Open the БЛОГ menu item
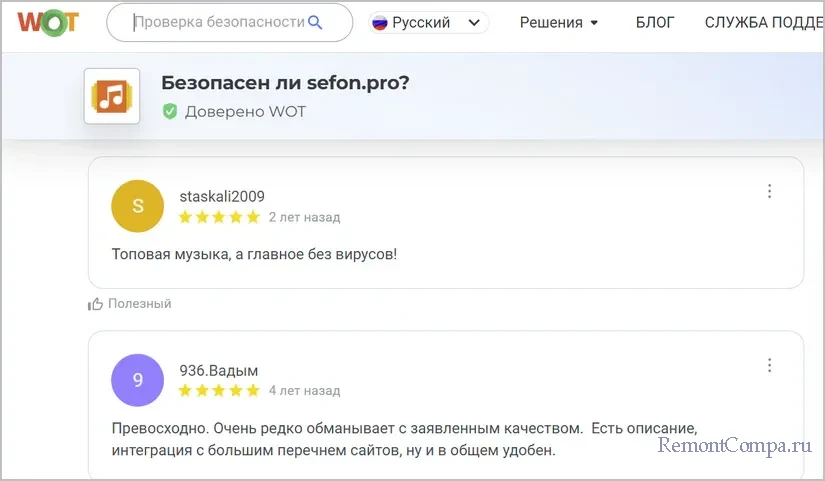This screenshot has width=825, height=481. point(655,22)
